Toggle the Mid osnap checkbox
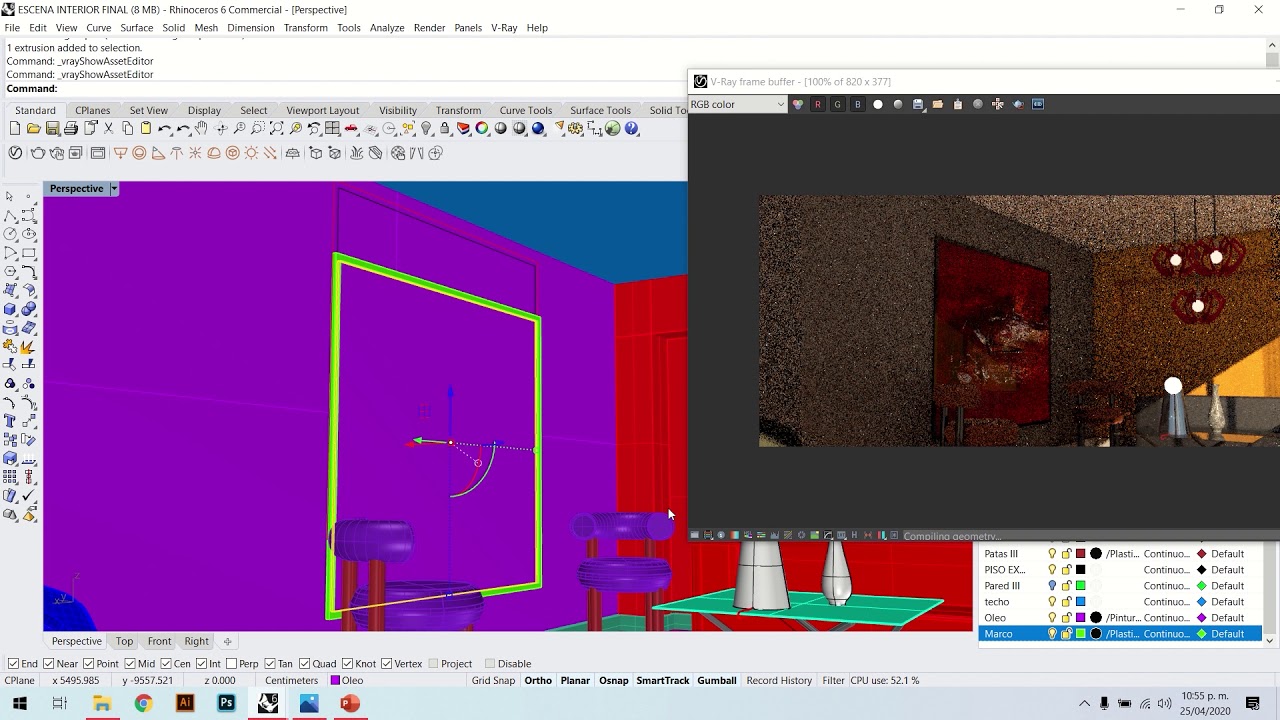This screenshot has width=1280, height=720. click(x=130, y=664)
